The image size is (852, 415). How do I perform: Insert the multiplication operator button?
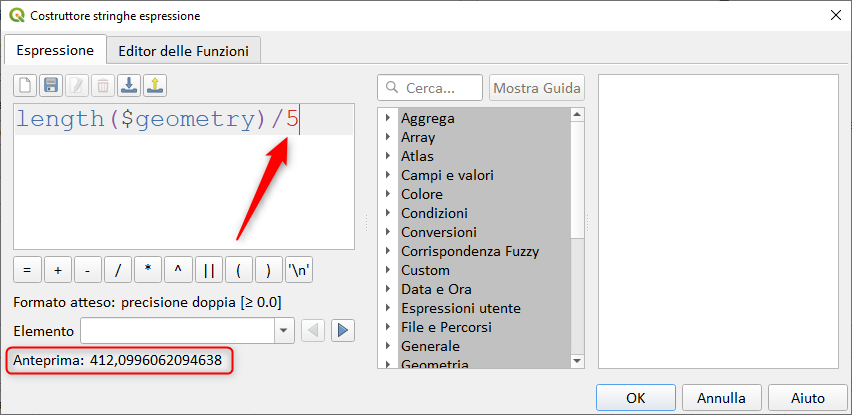tap(147, 270)
